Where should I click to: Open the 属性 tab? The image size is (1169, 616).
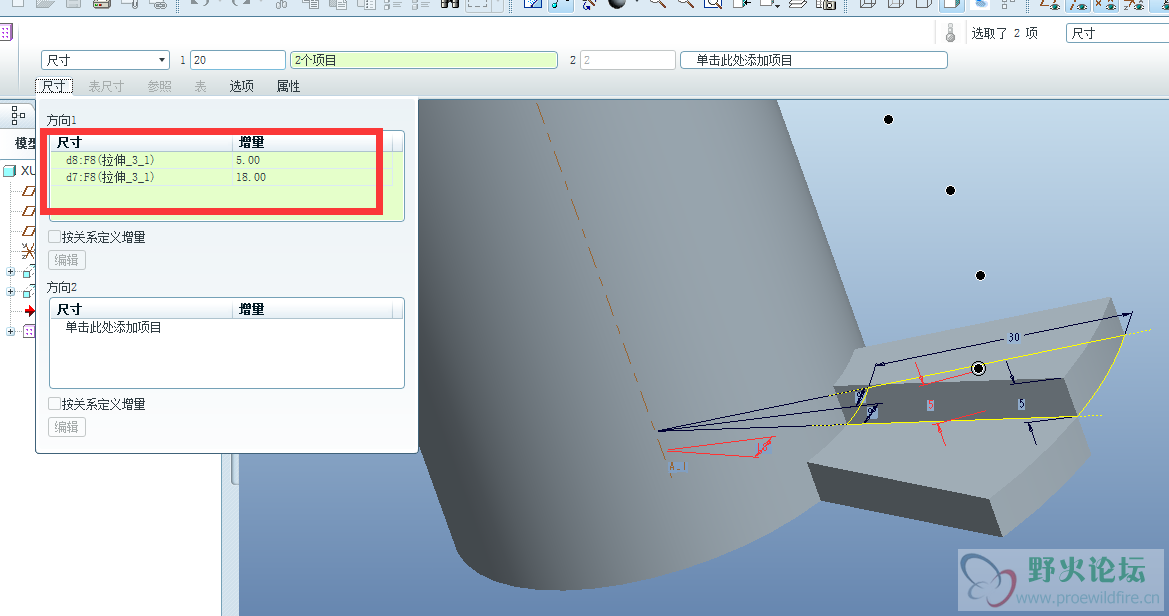click(x=288, y=86)
